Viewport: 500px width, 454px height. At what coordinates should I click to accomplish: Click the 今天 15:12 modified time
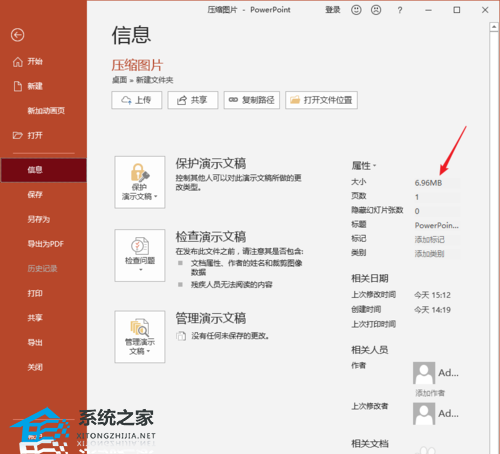pyautogui.click(x=432, y=295)
